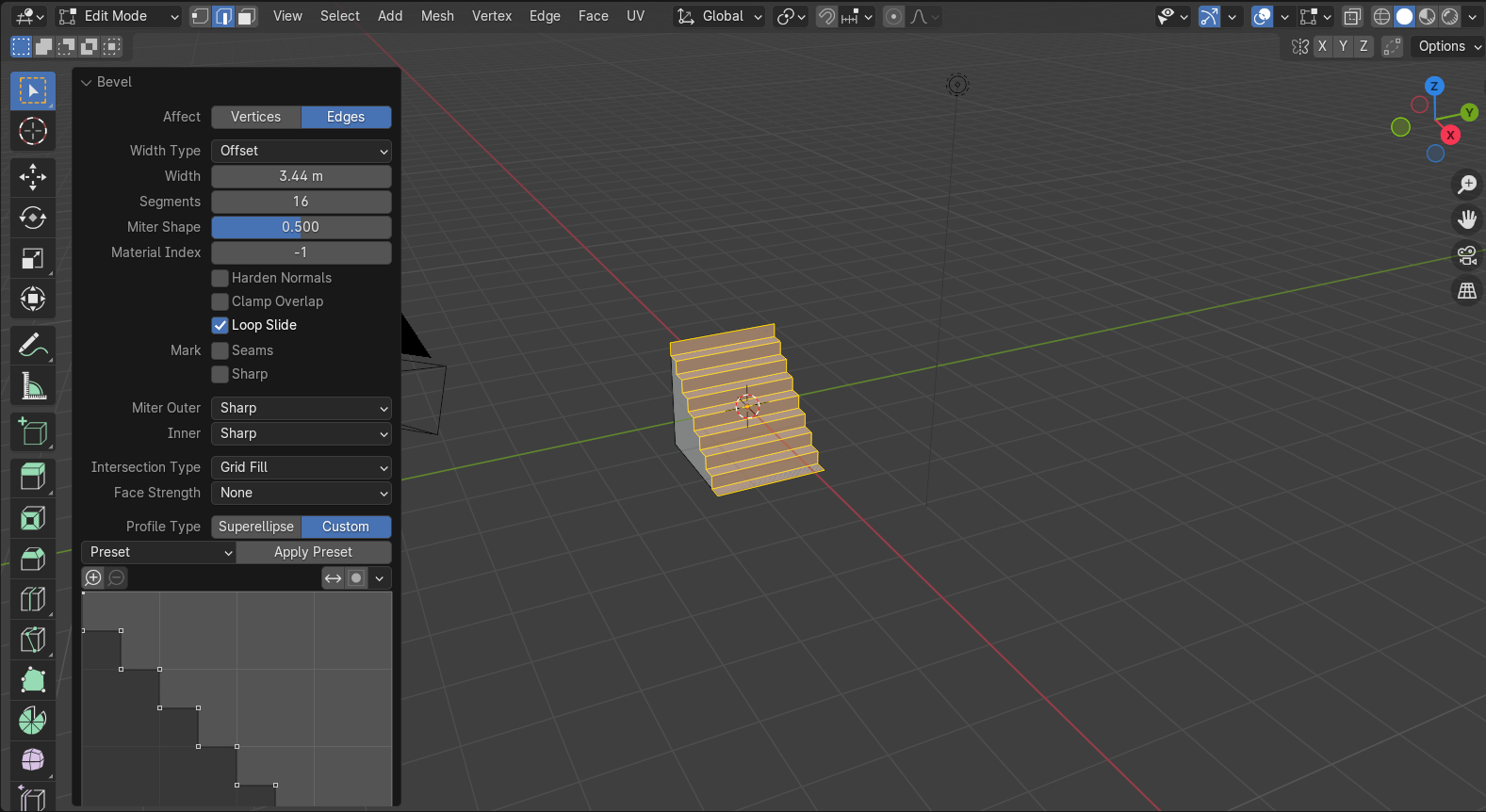
Task: Choose the Loop Cut tool
Action: point(33,599)
